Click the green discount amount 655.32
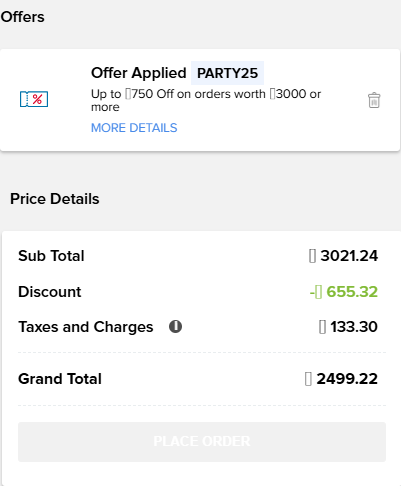 [352, 292]
